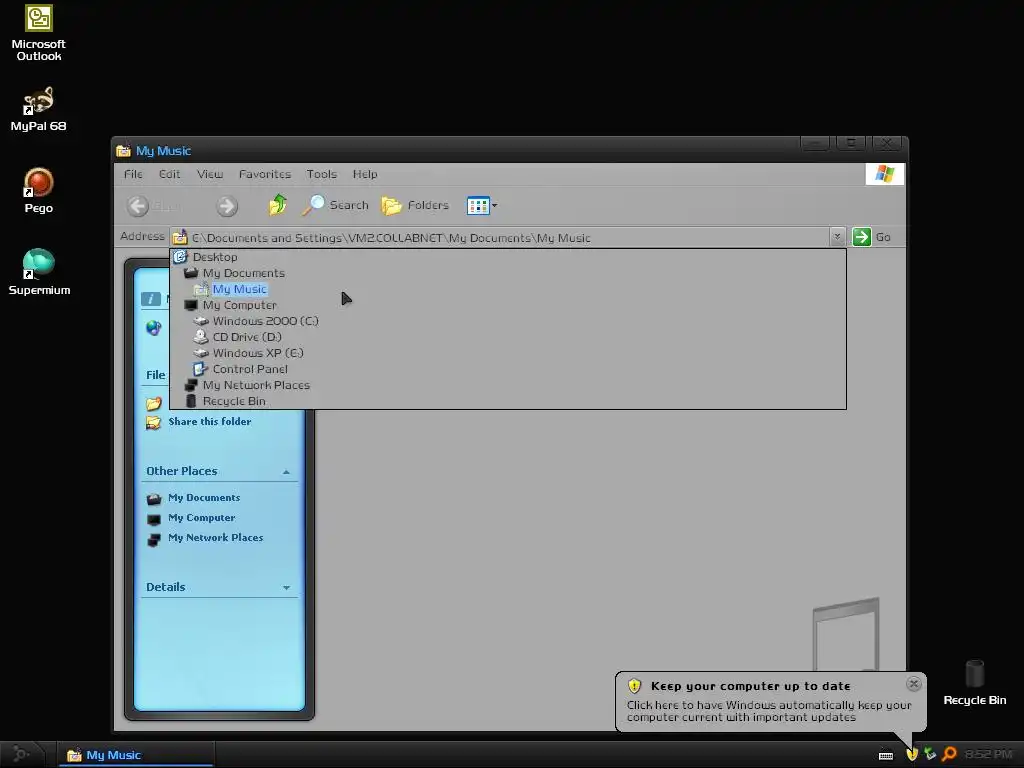
Task: Open the Favorites menu
Action: pyautogui.click(x=264, y=174)
